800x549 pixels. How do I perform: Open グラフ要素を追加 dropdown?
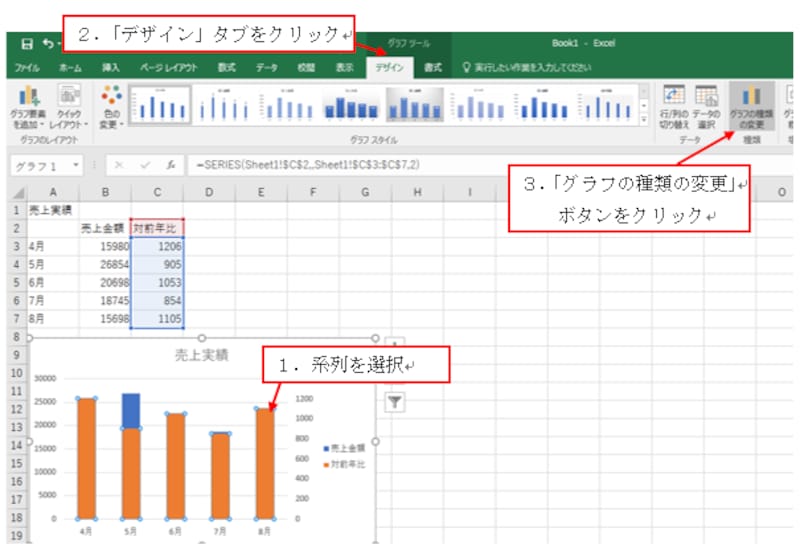[x=28, y=108]
